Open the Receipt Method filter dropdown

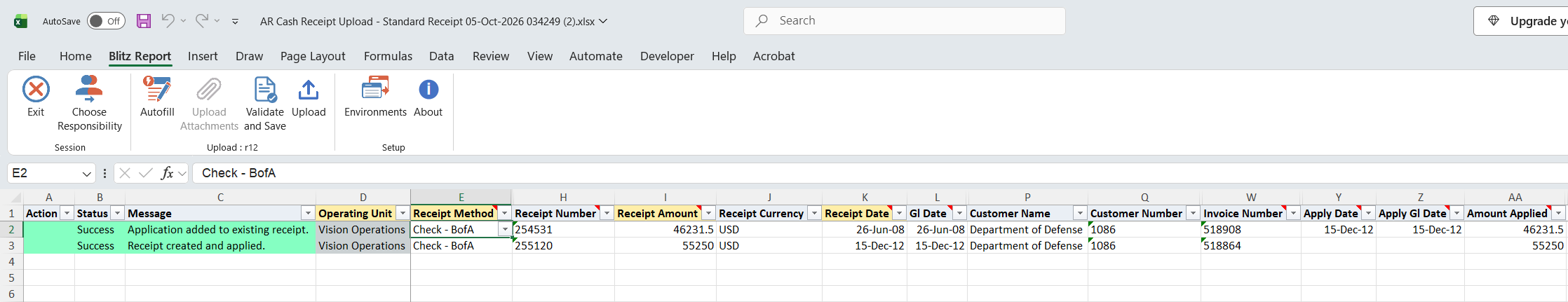(504, 213)
